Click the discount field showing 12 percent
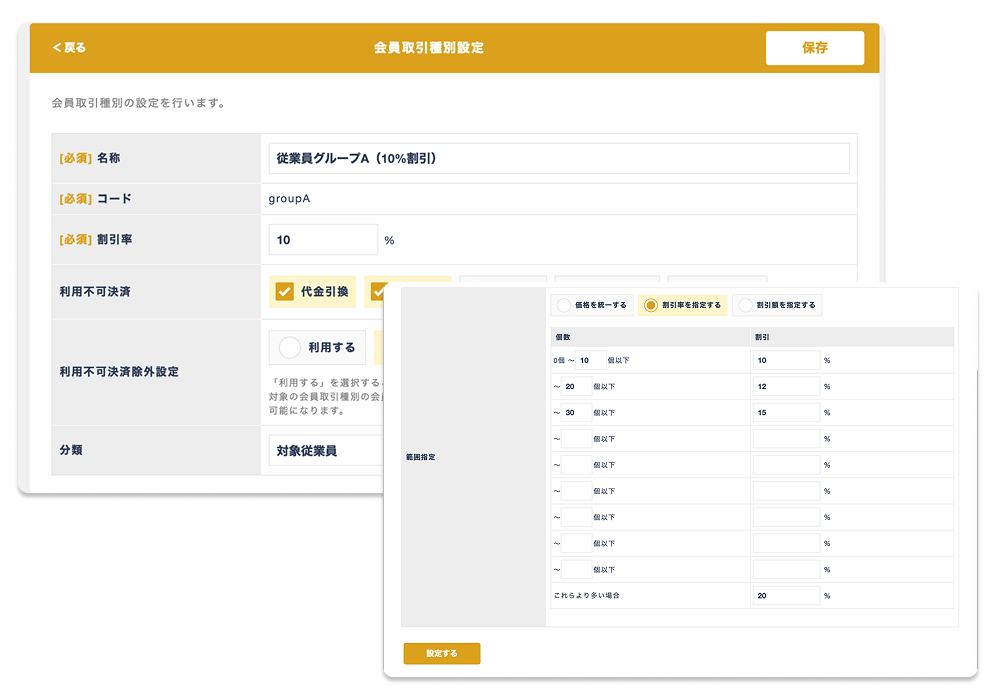 (x=786, y=386)
